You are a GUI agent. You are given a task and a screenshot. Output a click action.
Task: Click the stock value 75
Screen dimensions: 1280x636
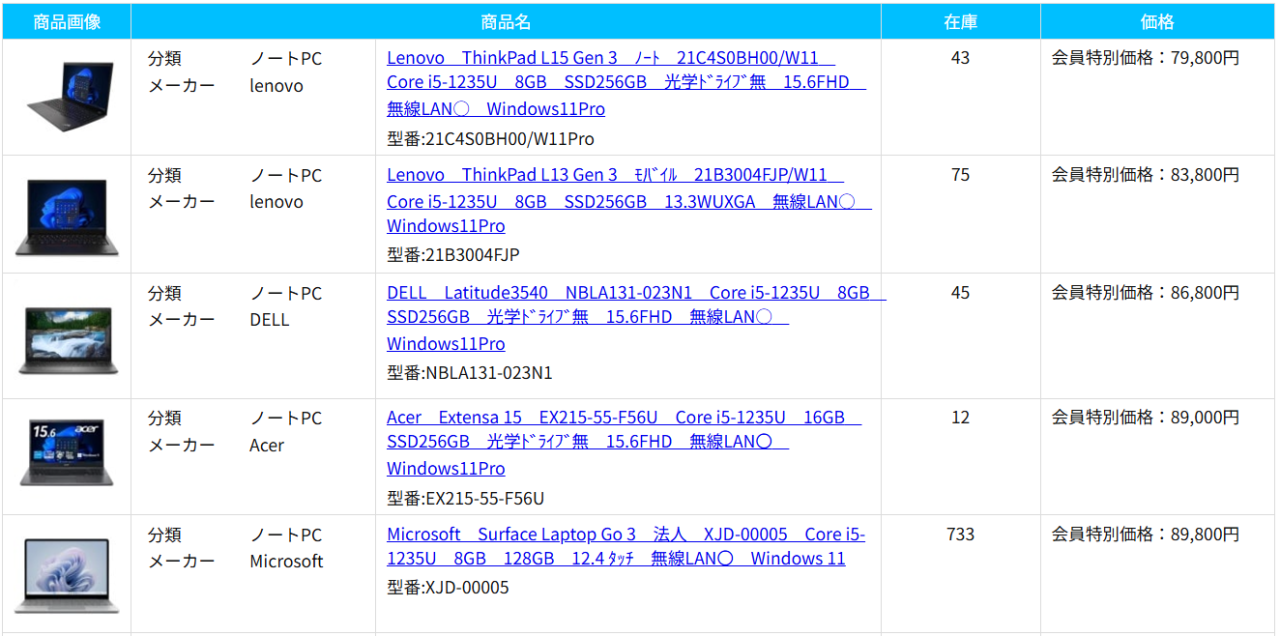tap(960, 175)
